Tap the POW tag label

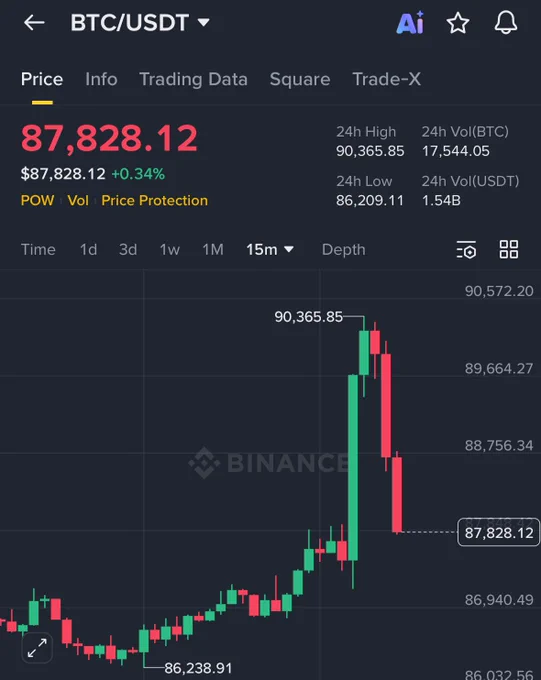[x=37, y=200]
